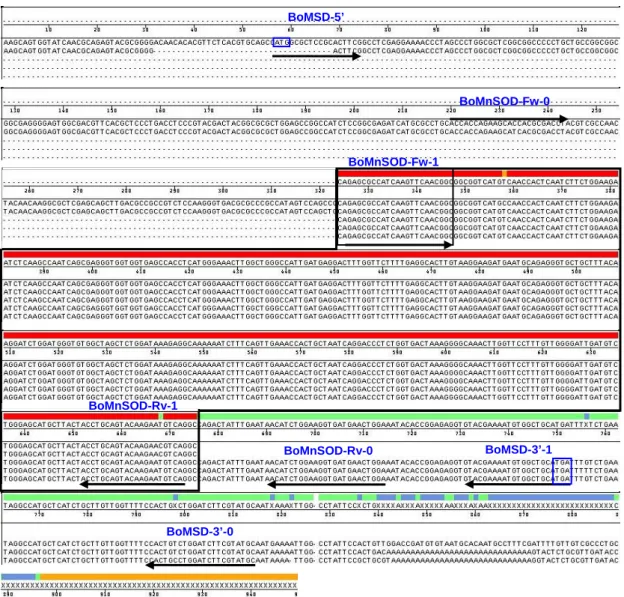Viewport: 624px width, 597px height.
Task: Click the red conservation bar above positions 510-630
Action: (311, 335)
